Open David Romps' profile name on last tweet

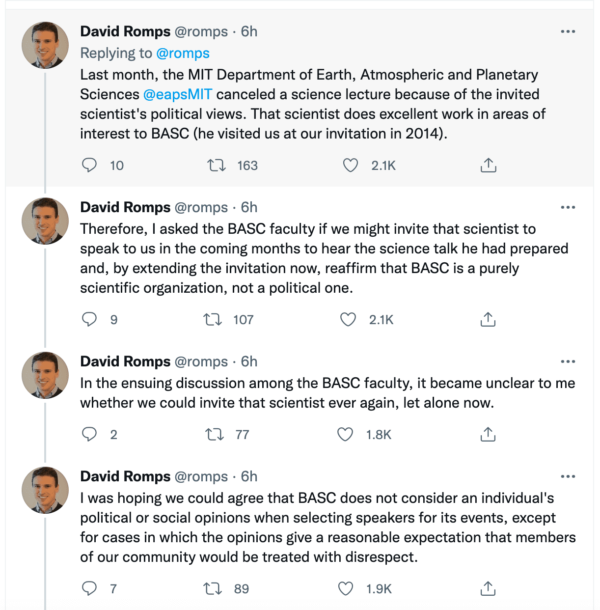(124, 476)
